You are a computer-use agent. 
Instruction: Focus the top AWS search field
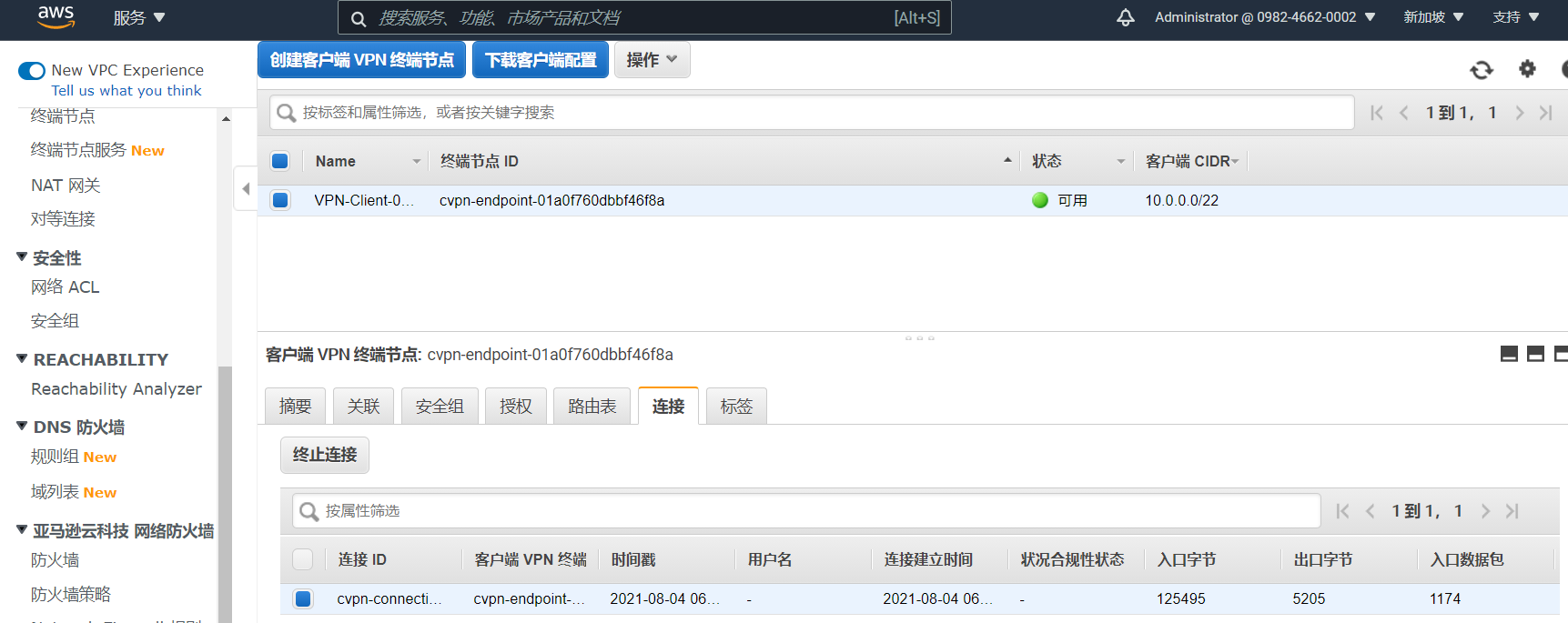644,18
